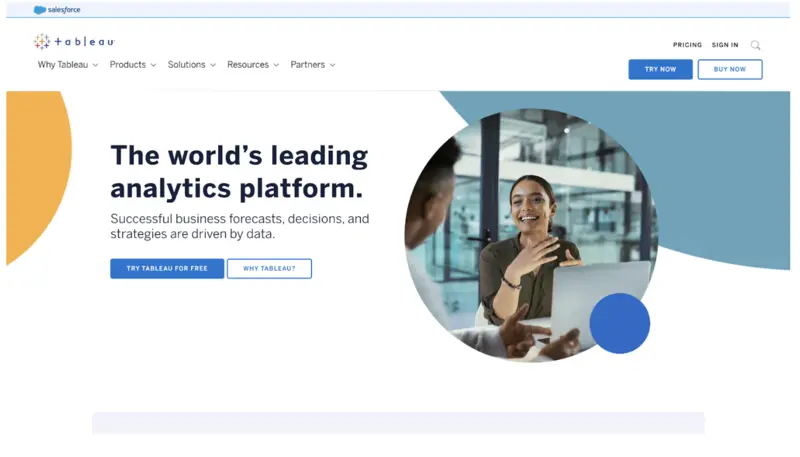Image resolution: width=800 pixels, height=457 pixels.
Task: Click the Why Tableau? outlined button
Action: tap(269, 268)
